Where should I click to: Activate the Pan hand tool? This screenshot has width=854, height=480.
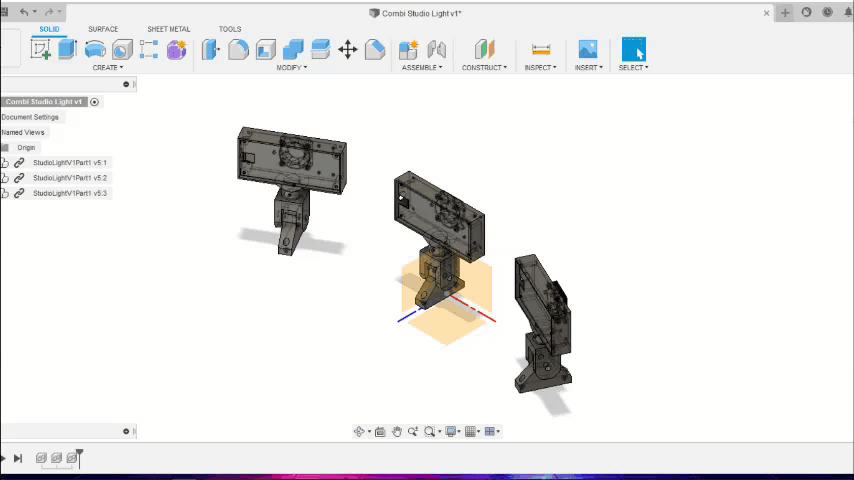[396, 432]
